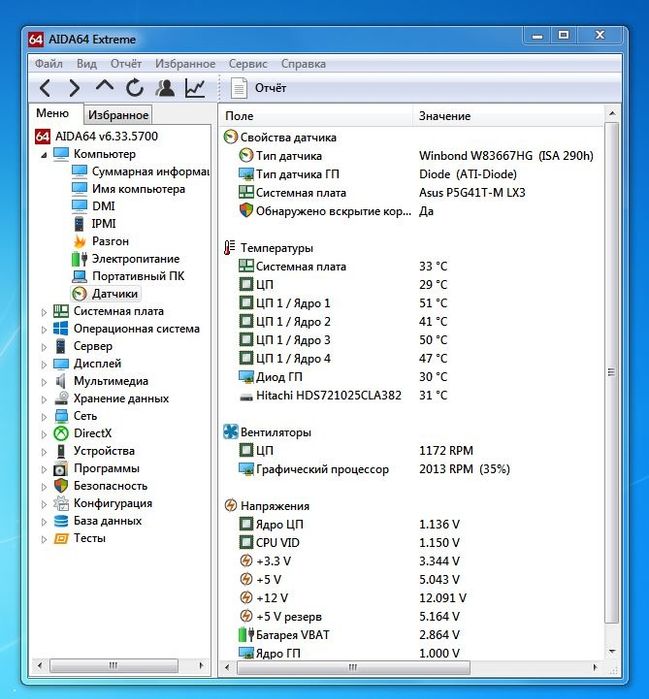
Task: Click the Безопасность shield icon in the tree
Action: click(61, 485)
